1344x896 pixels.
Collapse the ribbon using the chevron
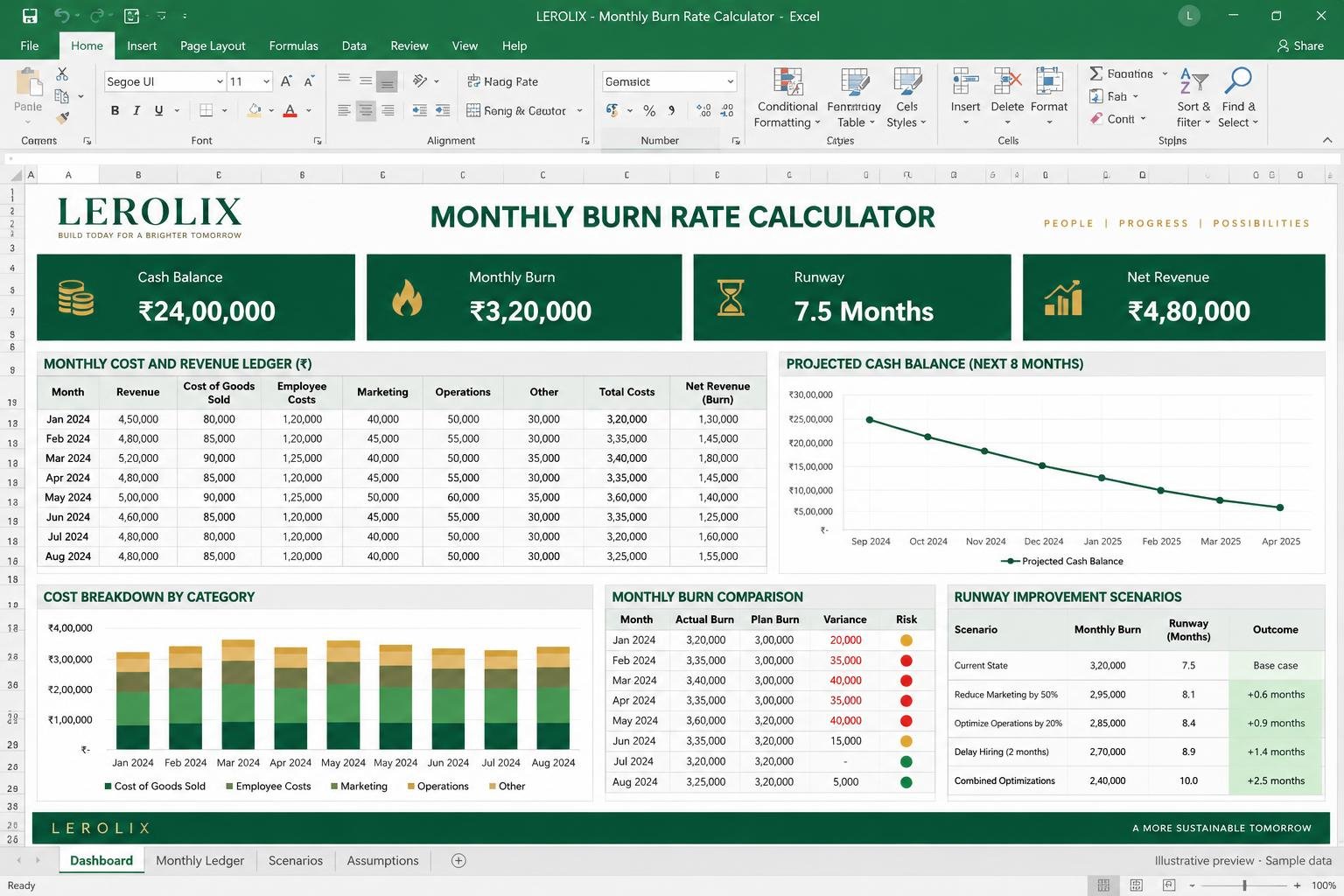tap(1327, 140)
